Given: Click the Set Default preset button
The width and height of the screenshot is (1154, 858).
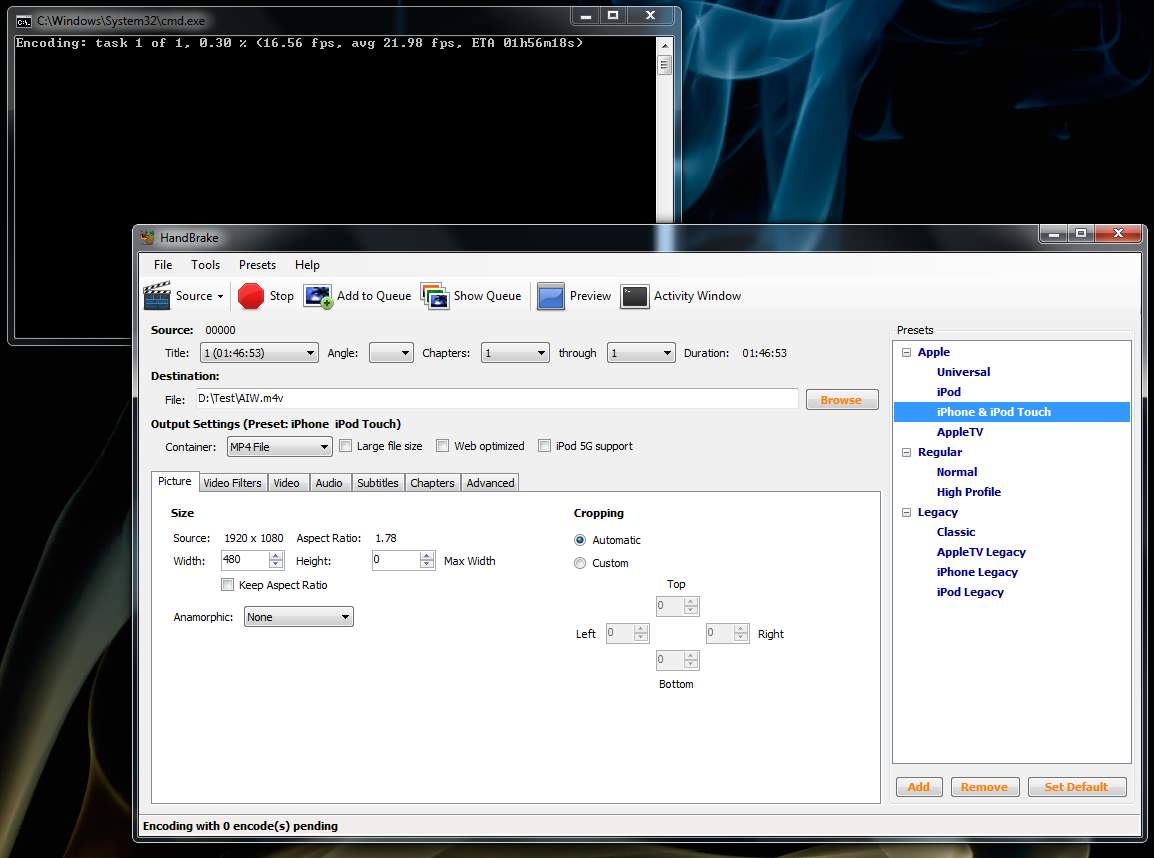Looking at the screenshot, I should [1076, 787].
